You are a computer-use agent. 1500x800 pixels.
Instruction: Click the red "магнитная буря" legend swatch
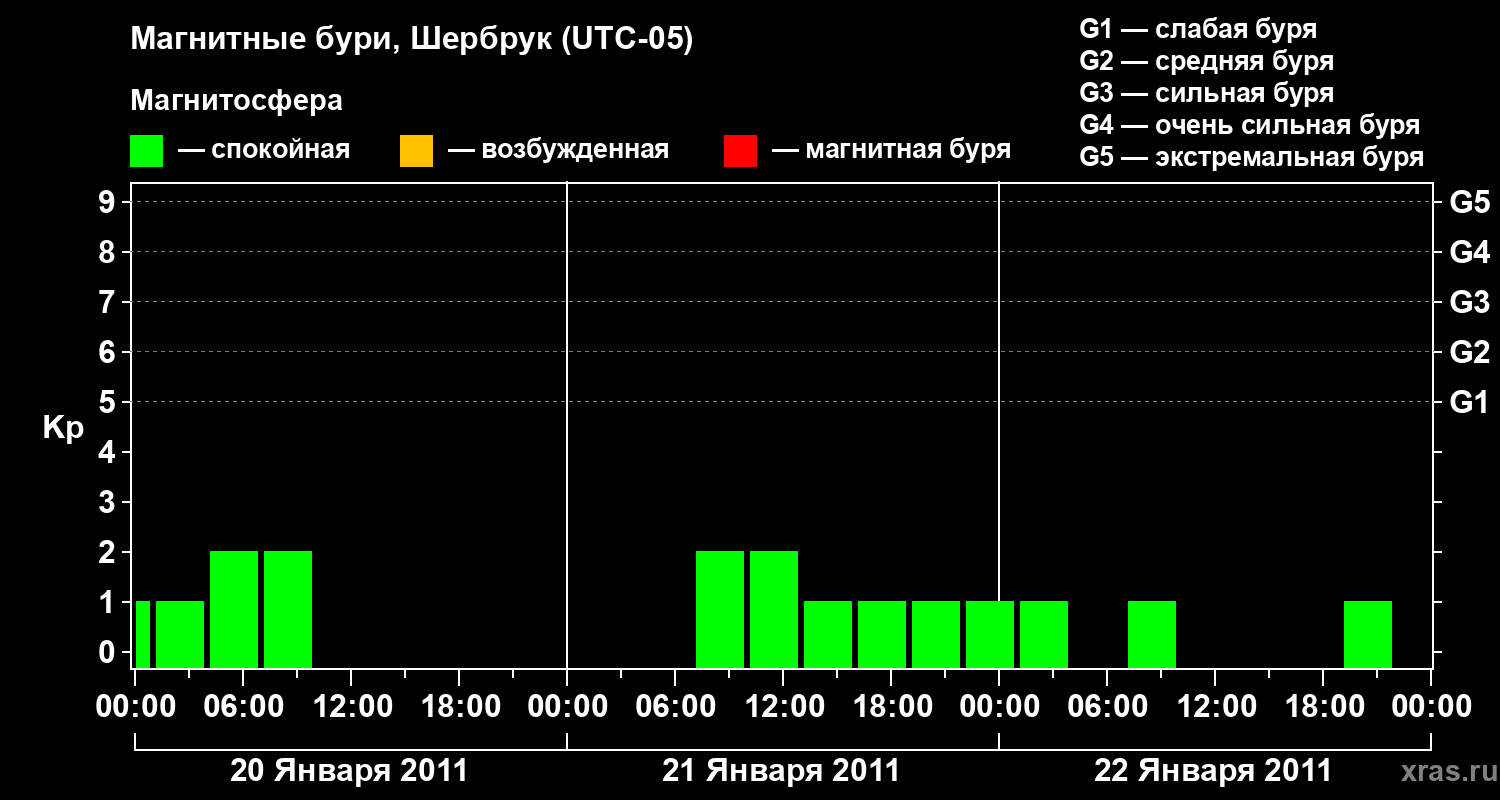(740, 151)
